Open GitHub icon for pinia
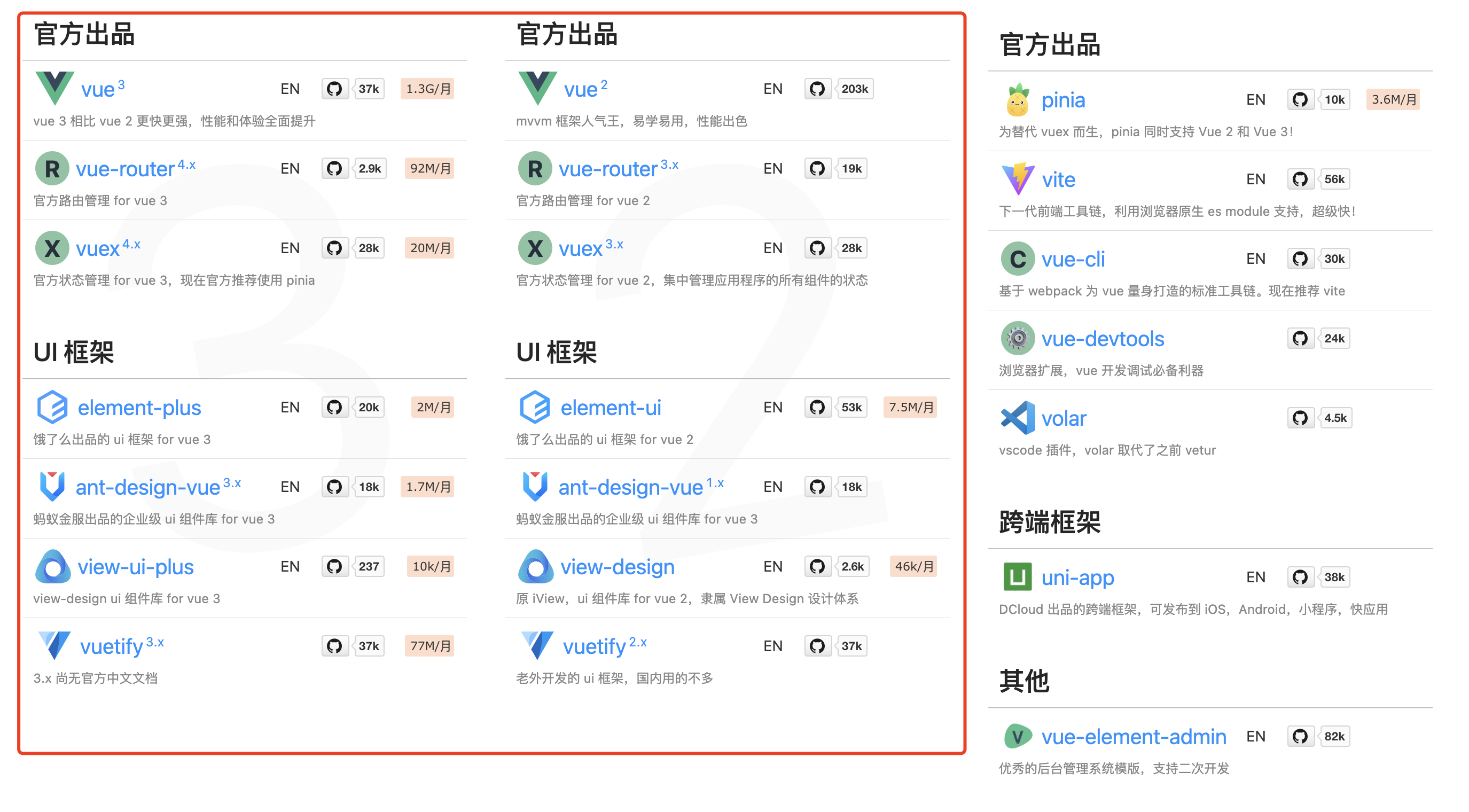This screenshot has width=1469, height=812. [1300, 100]
